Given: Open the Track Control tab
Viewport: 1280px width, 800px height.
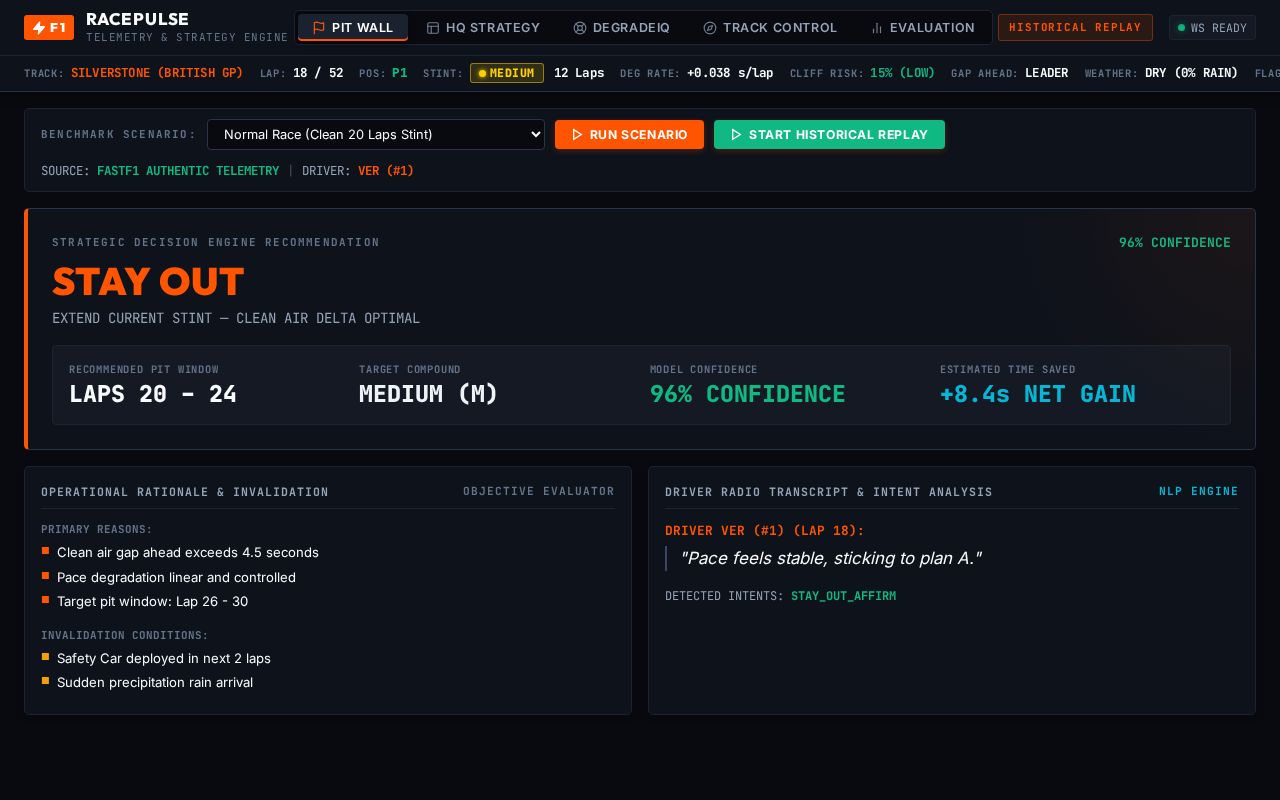Looking at the screenshot, I should (x=770, y=28).
